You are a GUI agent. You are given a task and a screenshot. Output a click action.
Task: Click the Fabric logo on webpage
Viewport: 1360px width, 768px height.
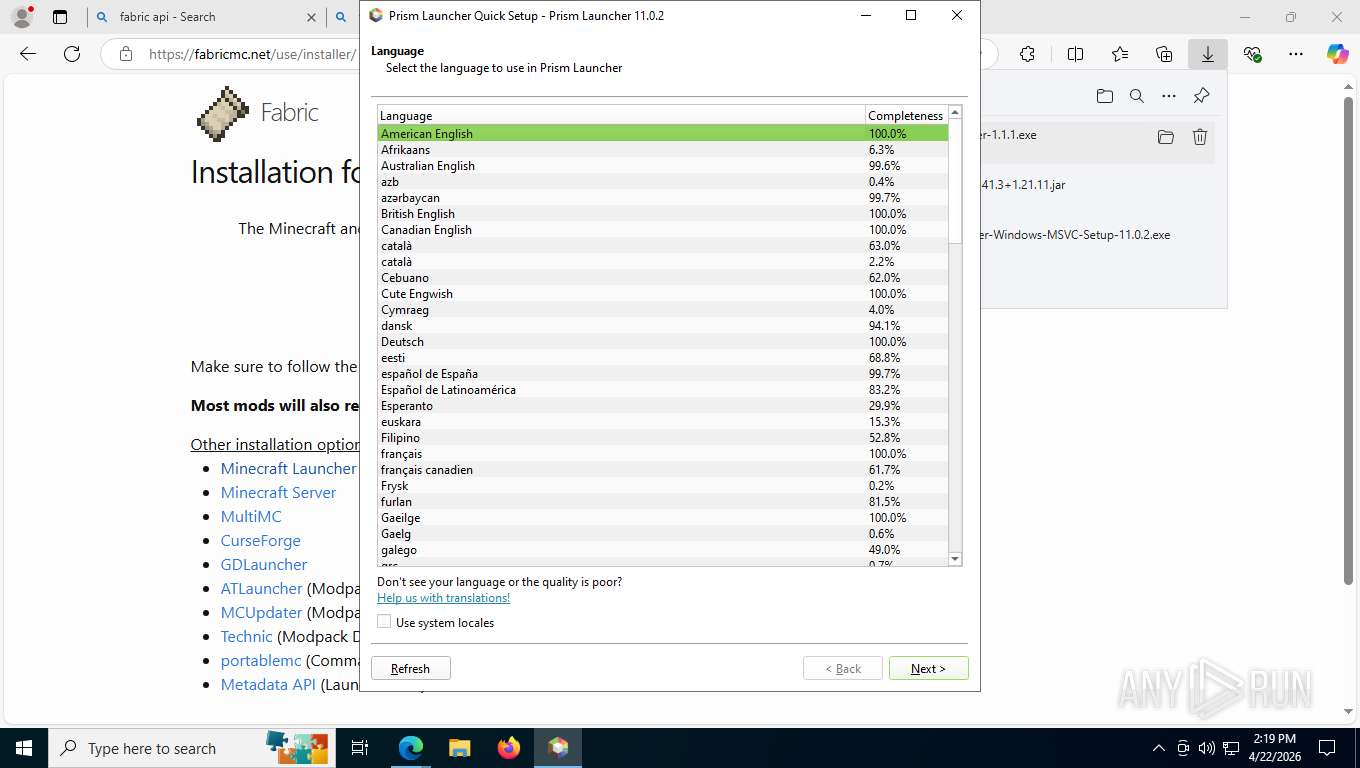pos(222,113)
